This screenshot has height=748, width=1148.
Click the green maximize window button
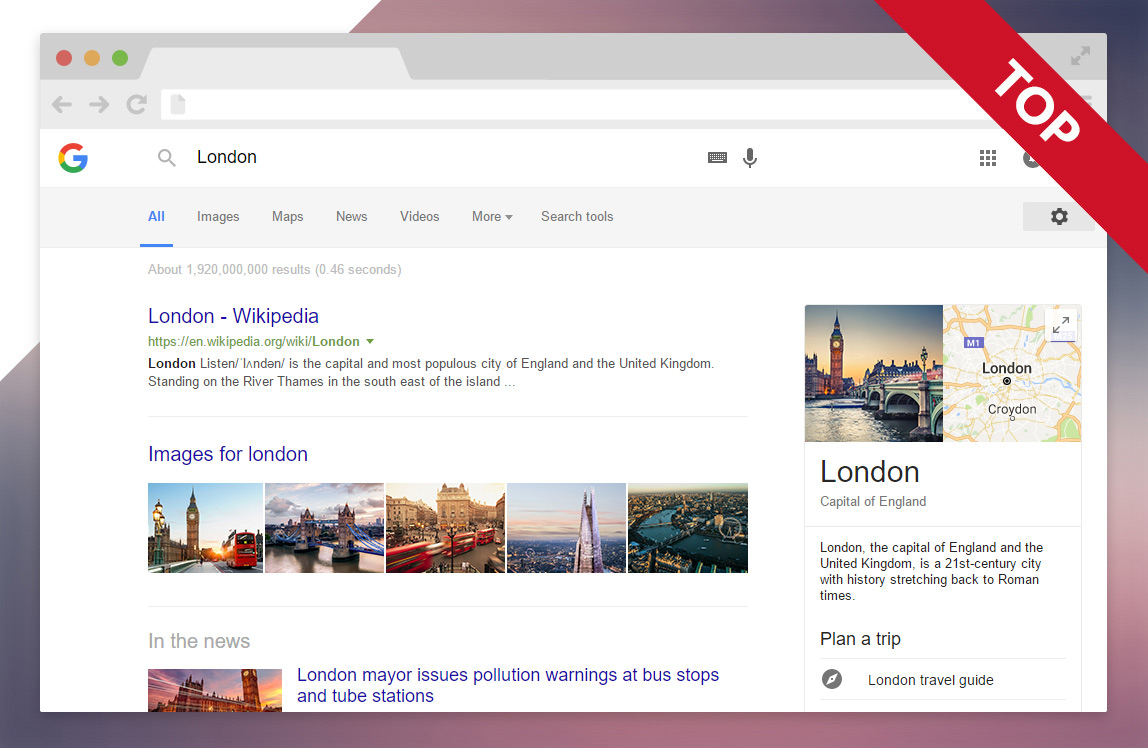(120, 58)
